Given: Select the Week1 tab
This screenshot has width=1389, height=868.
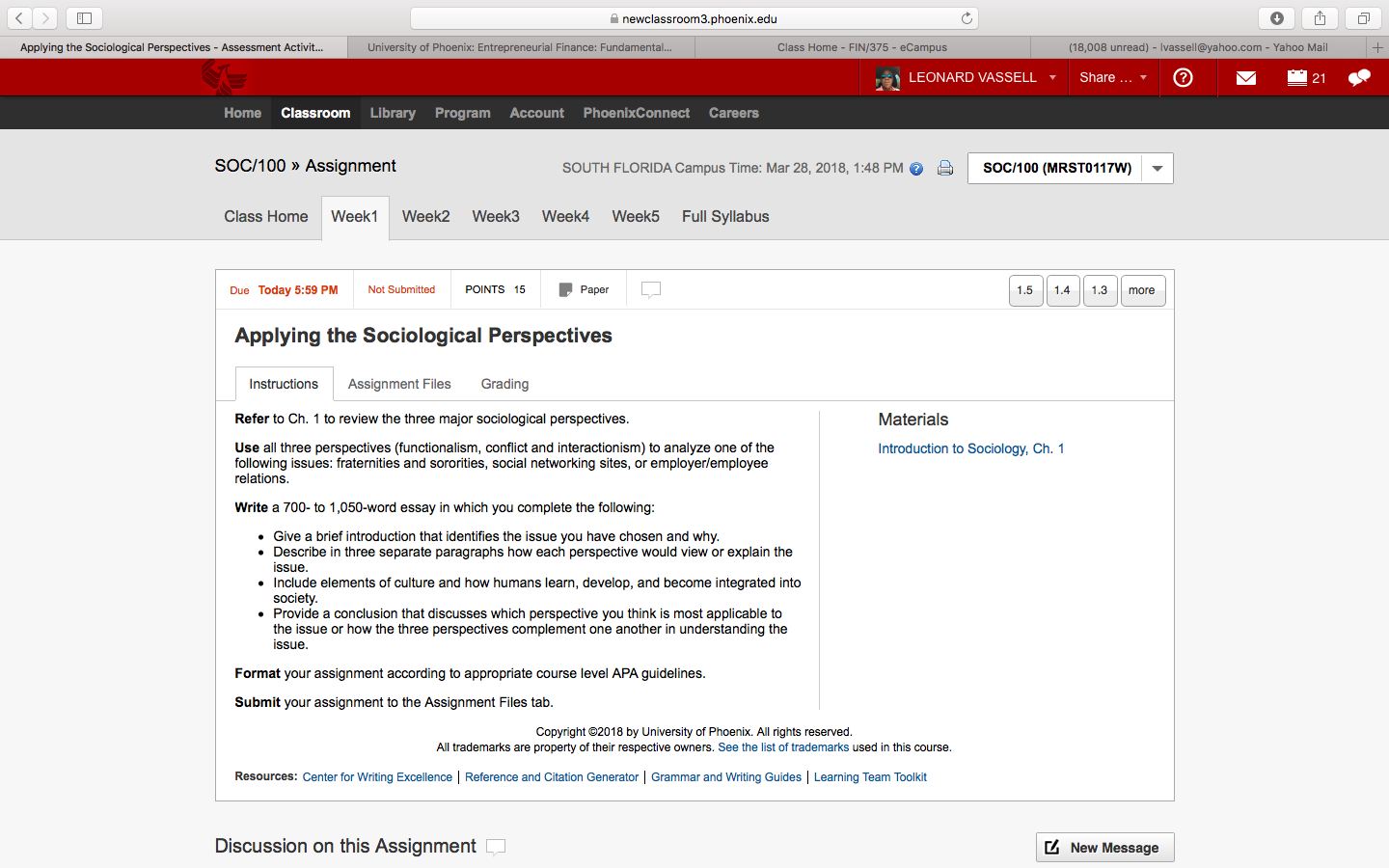Looking at the screenshot, I should pos(355,217).
